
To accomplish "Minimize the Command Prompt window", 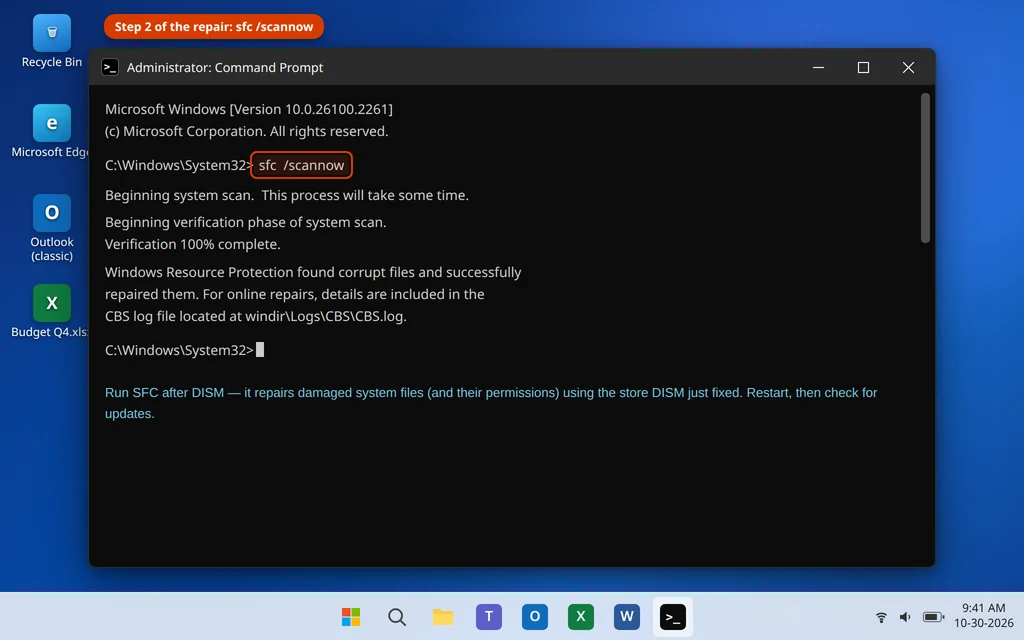I will pos(818,67).
